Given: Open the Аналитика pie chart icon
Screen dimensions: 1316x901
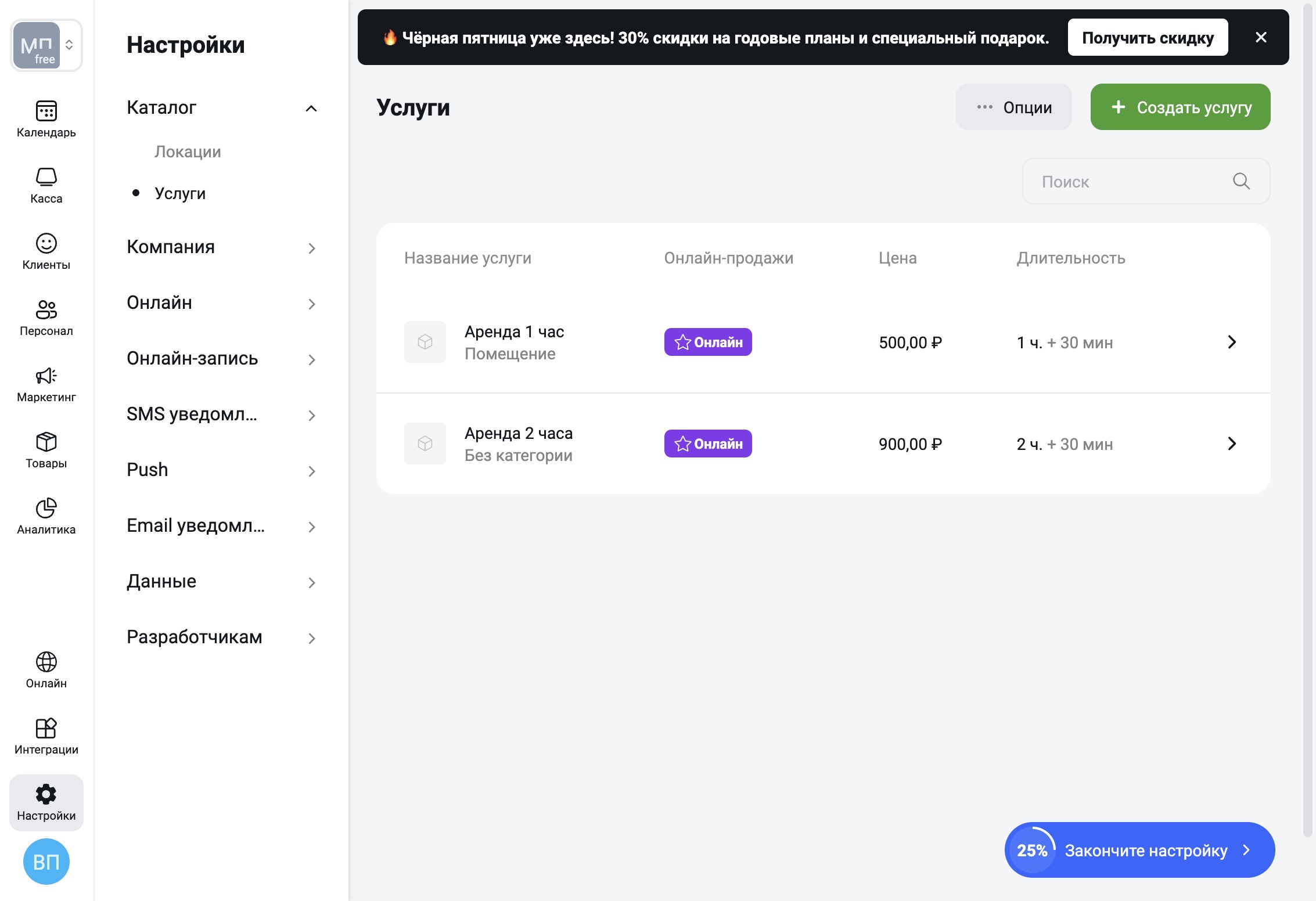Looking at the screenshot, I should click(x=46, y=508).
